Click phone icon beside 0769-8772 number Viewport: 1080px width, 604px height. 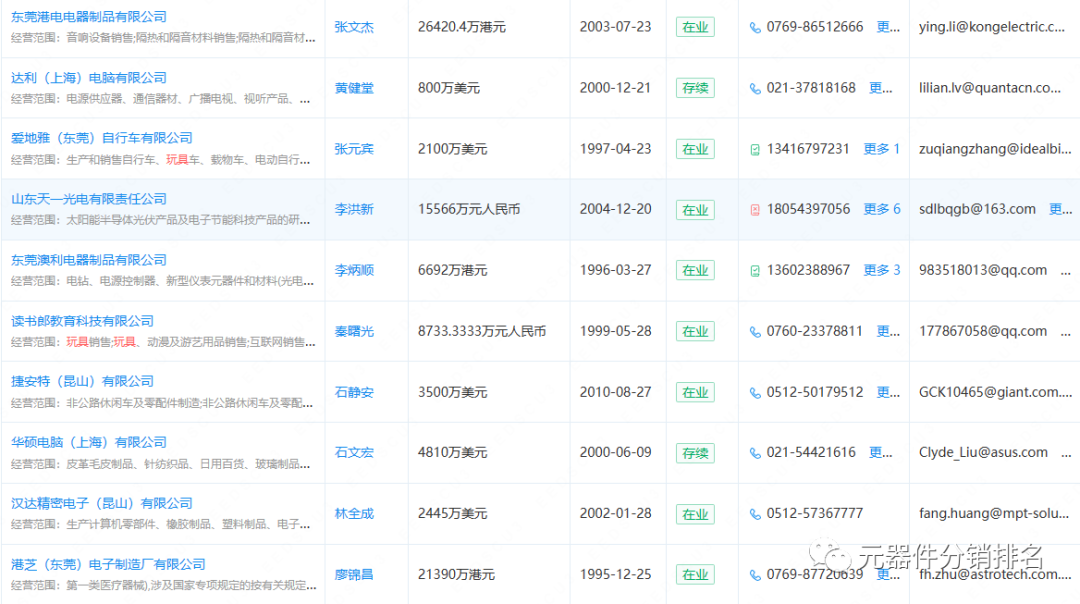(x=755, y=575)
